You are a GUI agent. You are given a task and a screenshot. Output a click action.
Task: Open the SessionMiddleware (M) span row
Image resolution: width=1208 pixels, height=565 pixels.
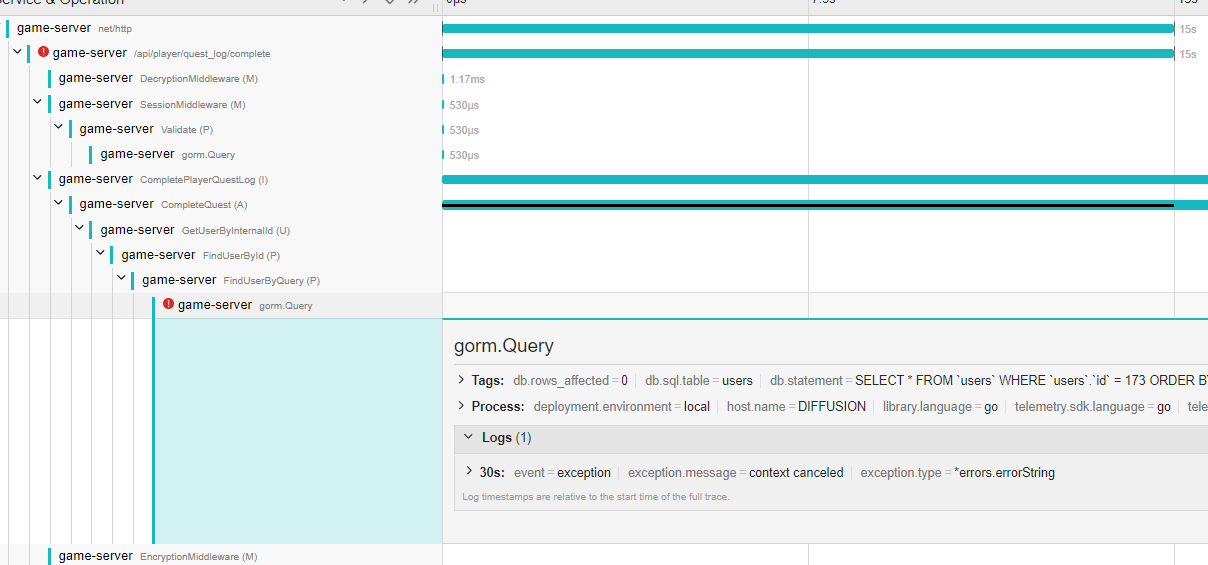(x=152, y=104)
